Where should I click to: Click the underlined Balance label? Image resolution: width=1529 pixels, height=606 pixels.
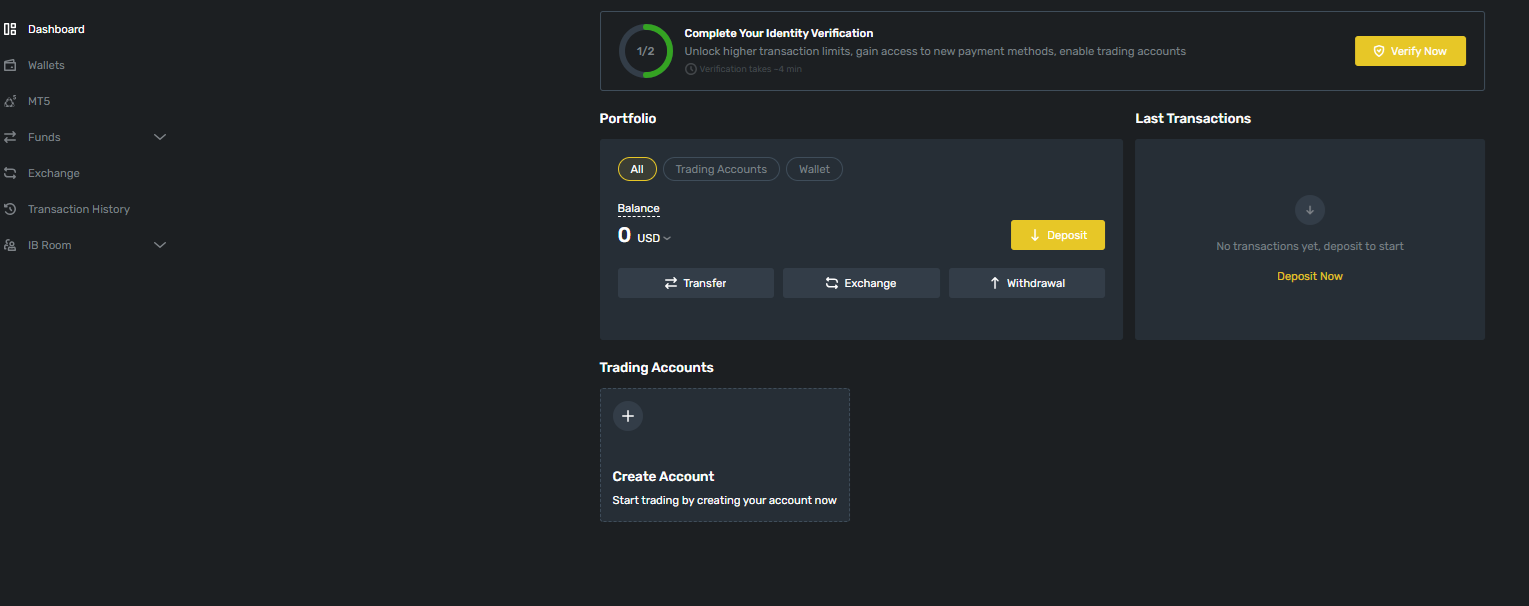[639, 208]
